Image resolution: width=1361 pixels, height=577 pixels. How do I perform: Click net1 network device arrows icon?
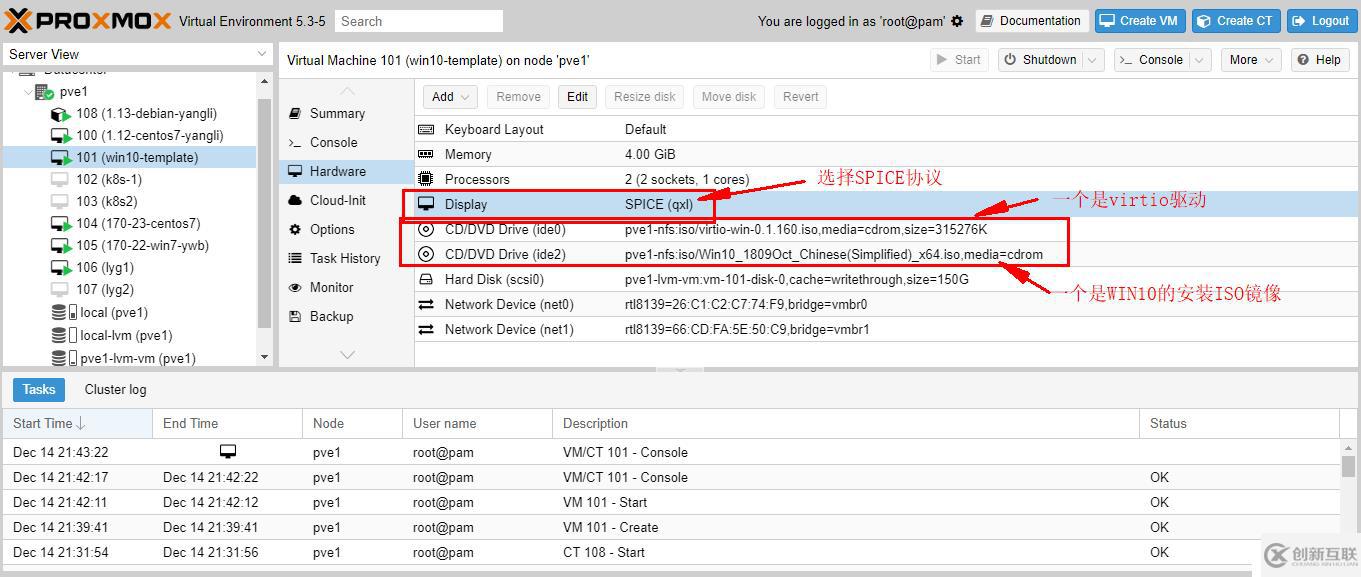[426, 329]
